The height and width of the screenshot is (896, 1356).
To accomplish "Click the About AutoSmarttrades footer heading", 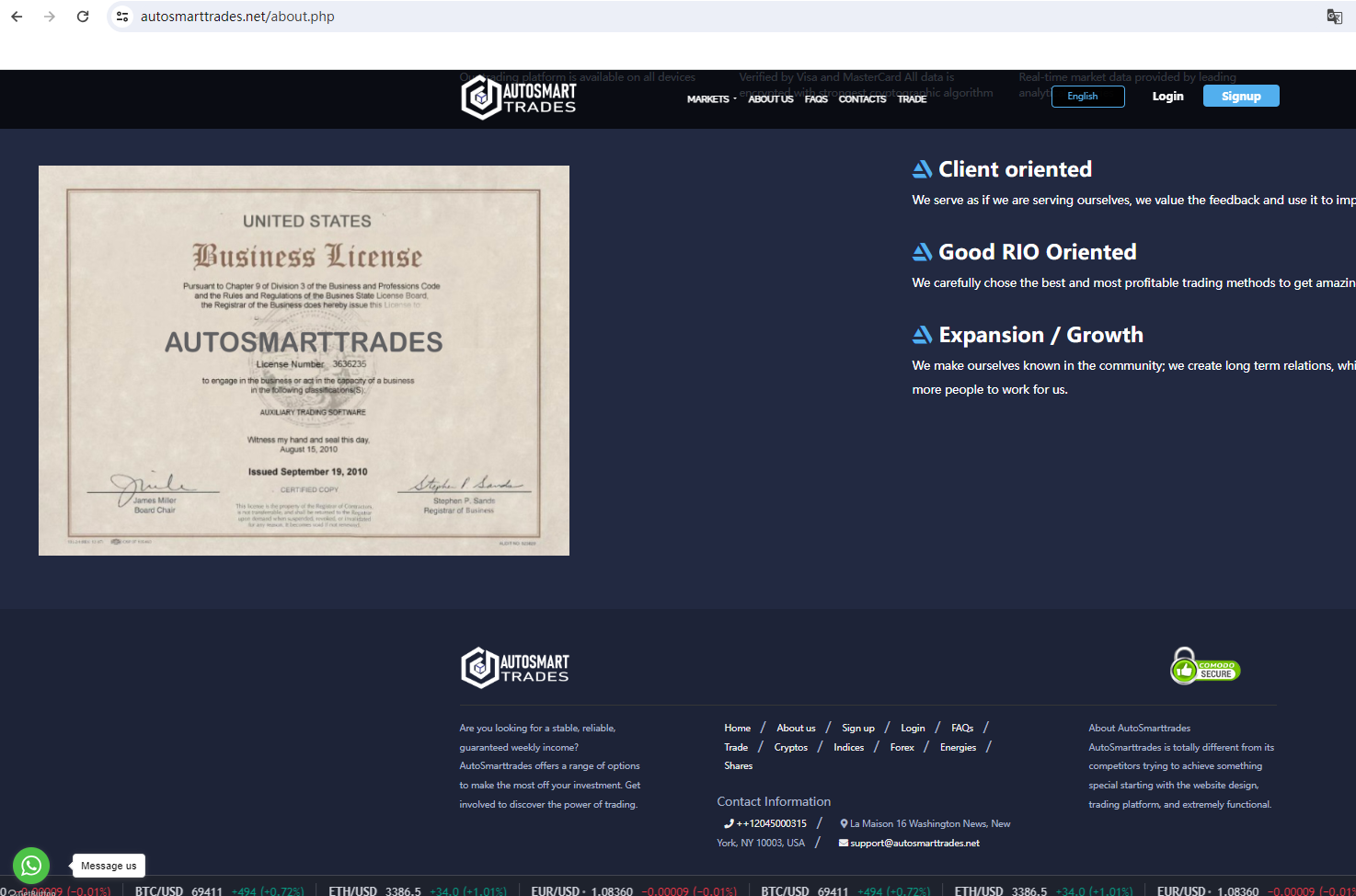I will 1140,728.
